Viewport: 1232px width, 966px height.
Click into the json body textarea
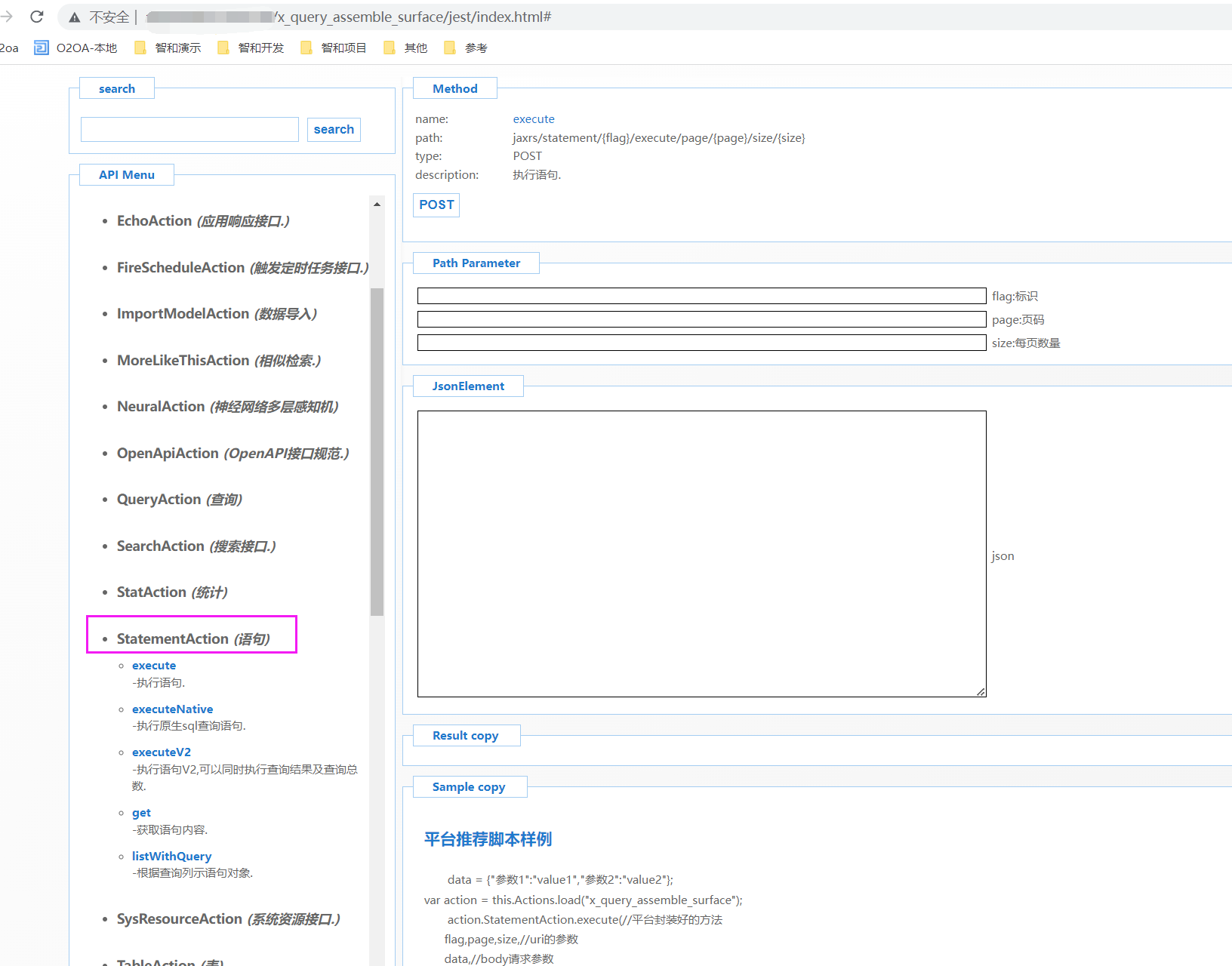pos(701,553)
